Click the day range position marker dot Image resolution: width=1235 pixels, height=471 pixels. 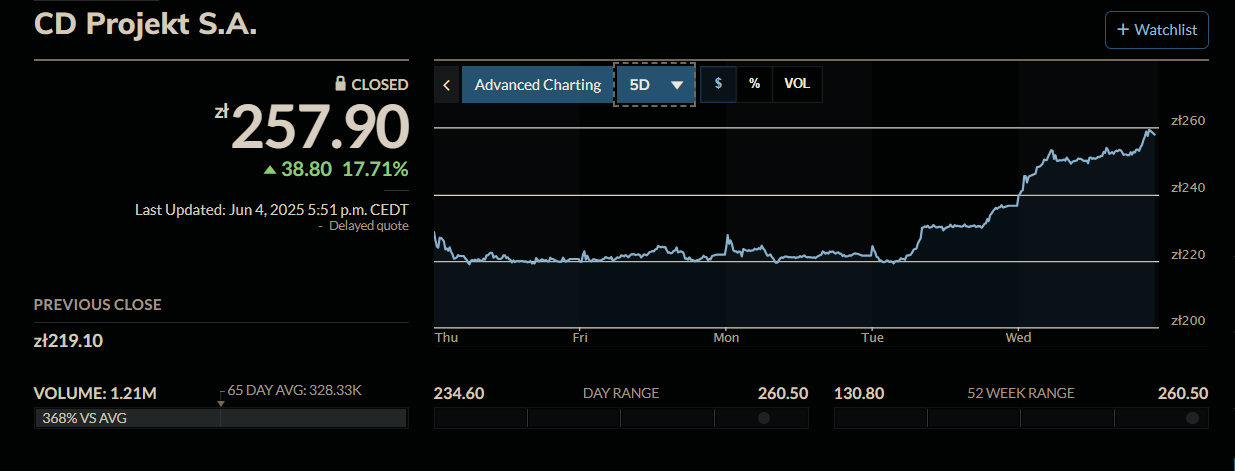[x=764, y=418]
